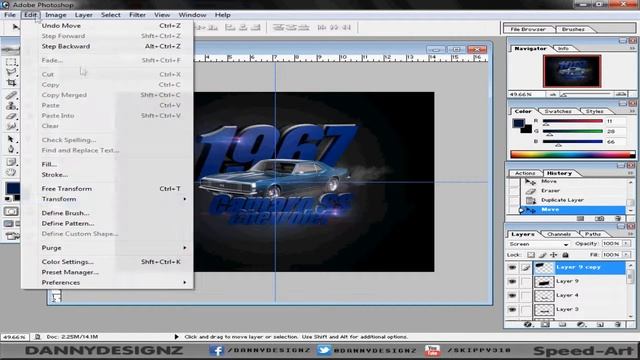Click the Create new set folder icon

click(x=562, y=324)
